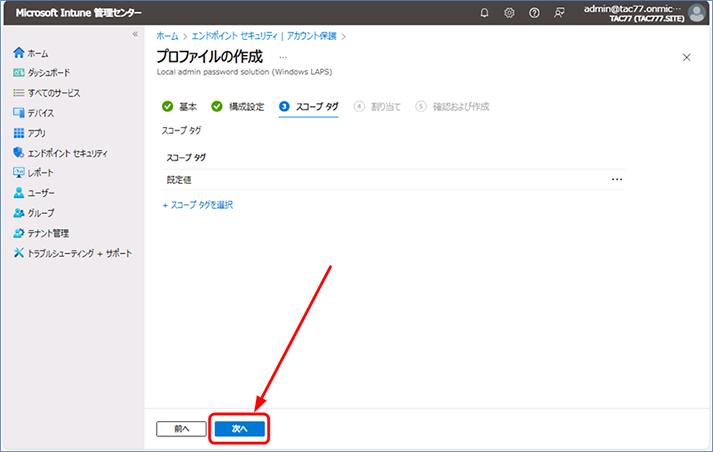Click エンドポイント セキュリティ | アカウント保護 breadcrumb
Image resolution: width=713 pixels, height=452 pixels.
point(264,36)
